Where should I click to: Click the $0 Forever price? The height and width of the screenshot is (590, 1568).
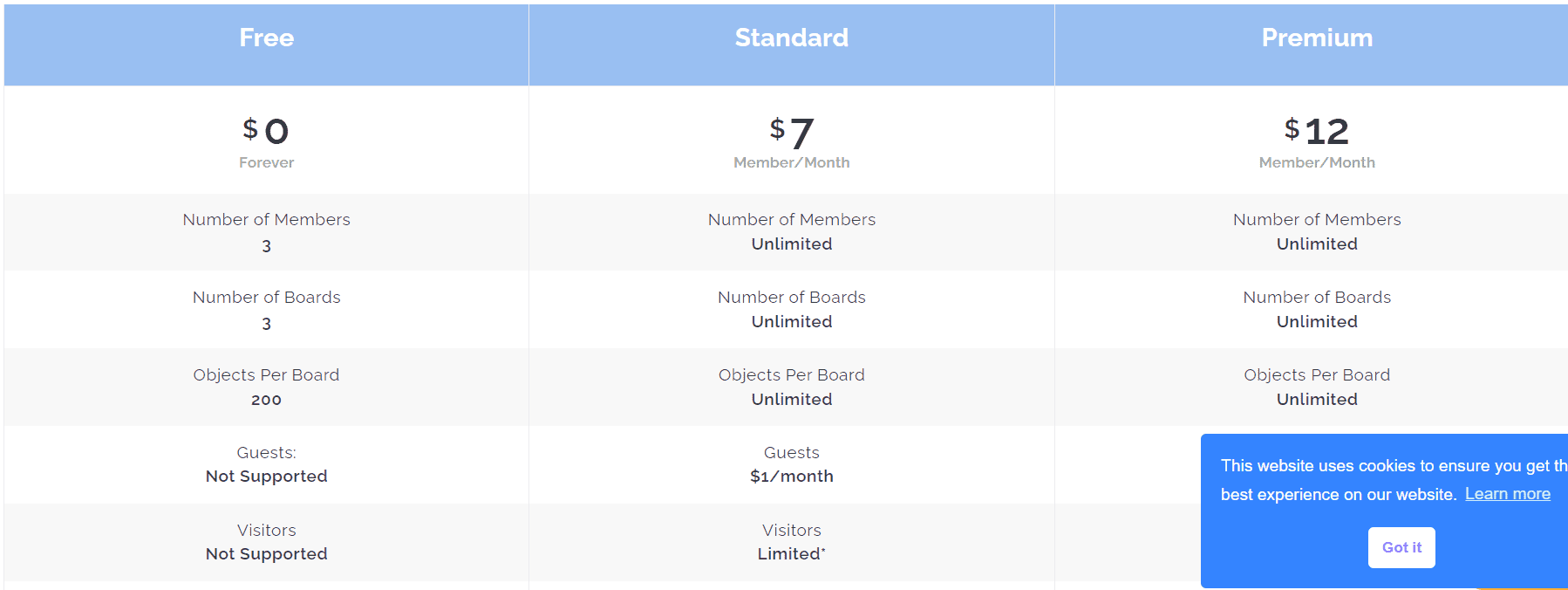click(266, 140)
